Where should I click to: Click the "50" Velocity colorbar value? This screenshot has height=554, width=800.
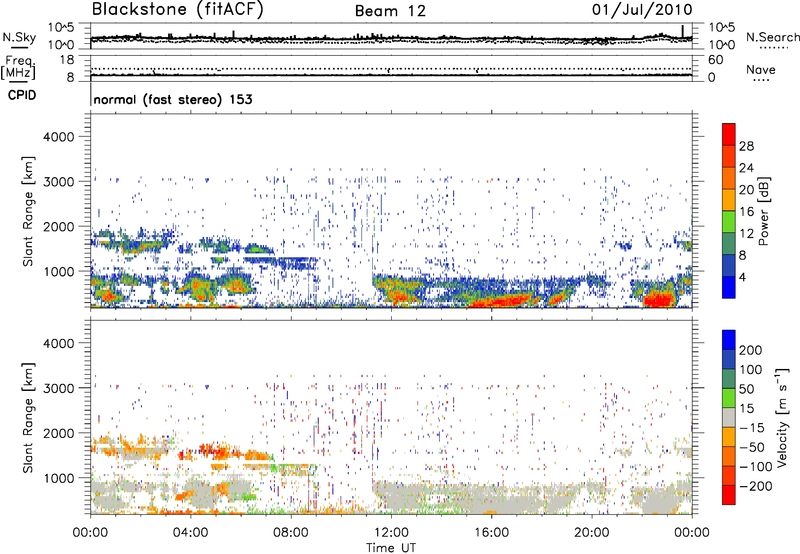pyautogui.click(x=746, y=389)
